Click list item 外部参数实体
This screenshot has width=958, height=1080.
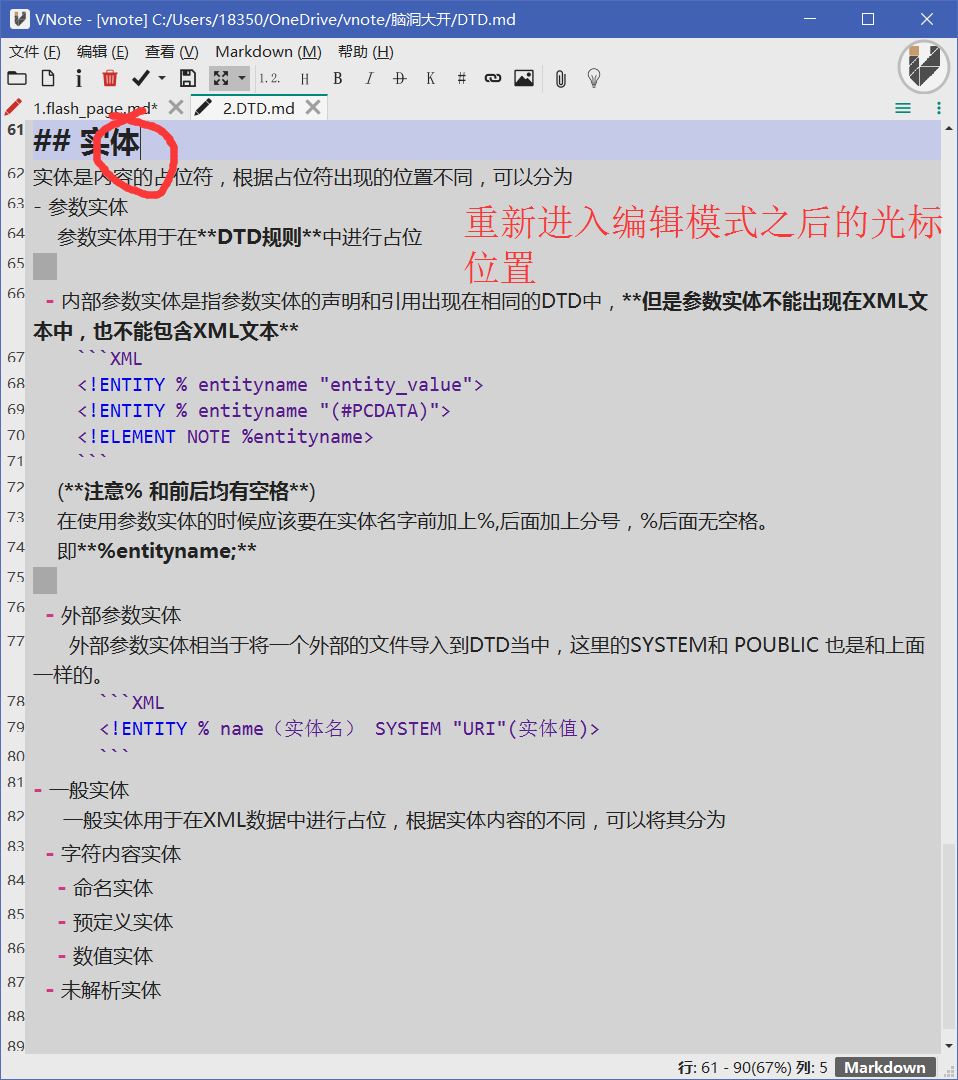(x=121, y=615)
